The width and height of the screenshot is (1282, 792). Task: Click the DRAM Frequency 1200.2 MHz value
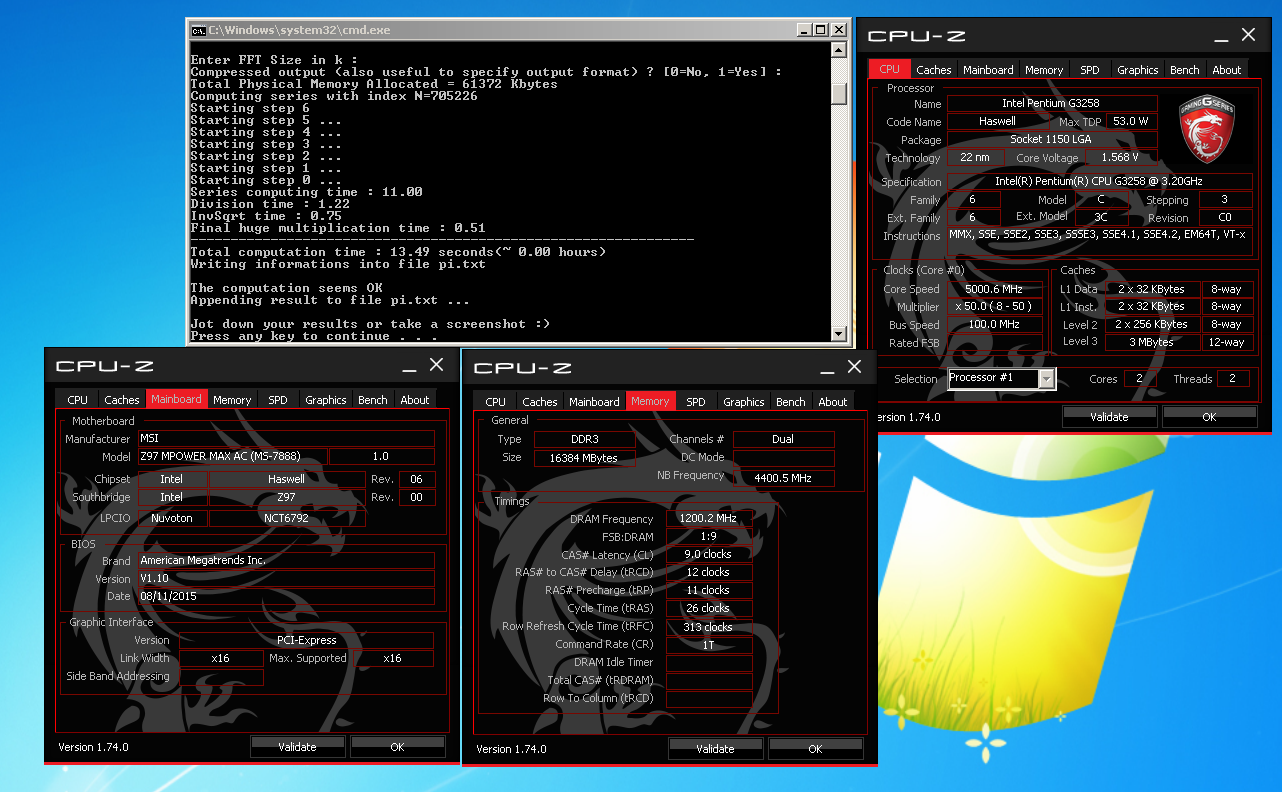pyautogui.click(x=709, y=519)
